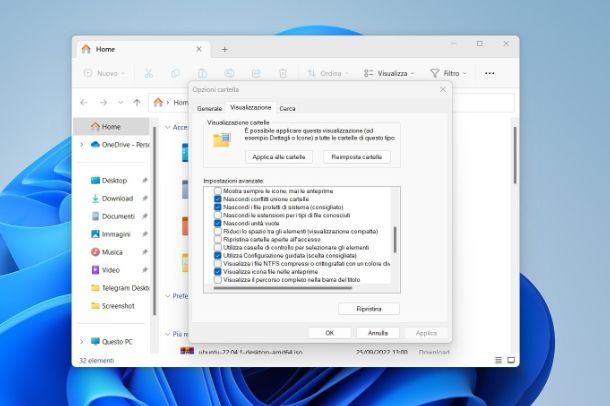The image size is (610, 406).
Task: Uncheck Utilizza Configurazione guidata
Action: click(x=218, y=256)
